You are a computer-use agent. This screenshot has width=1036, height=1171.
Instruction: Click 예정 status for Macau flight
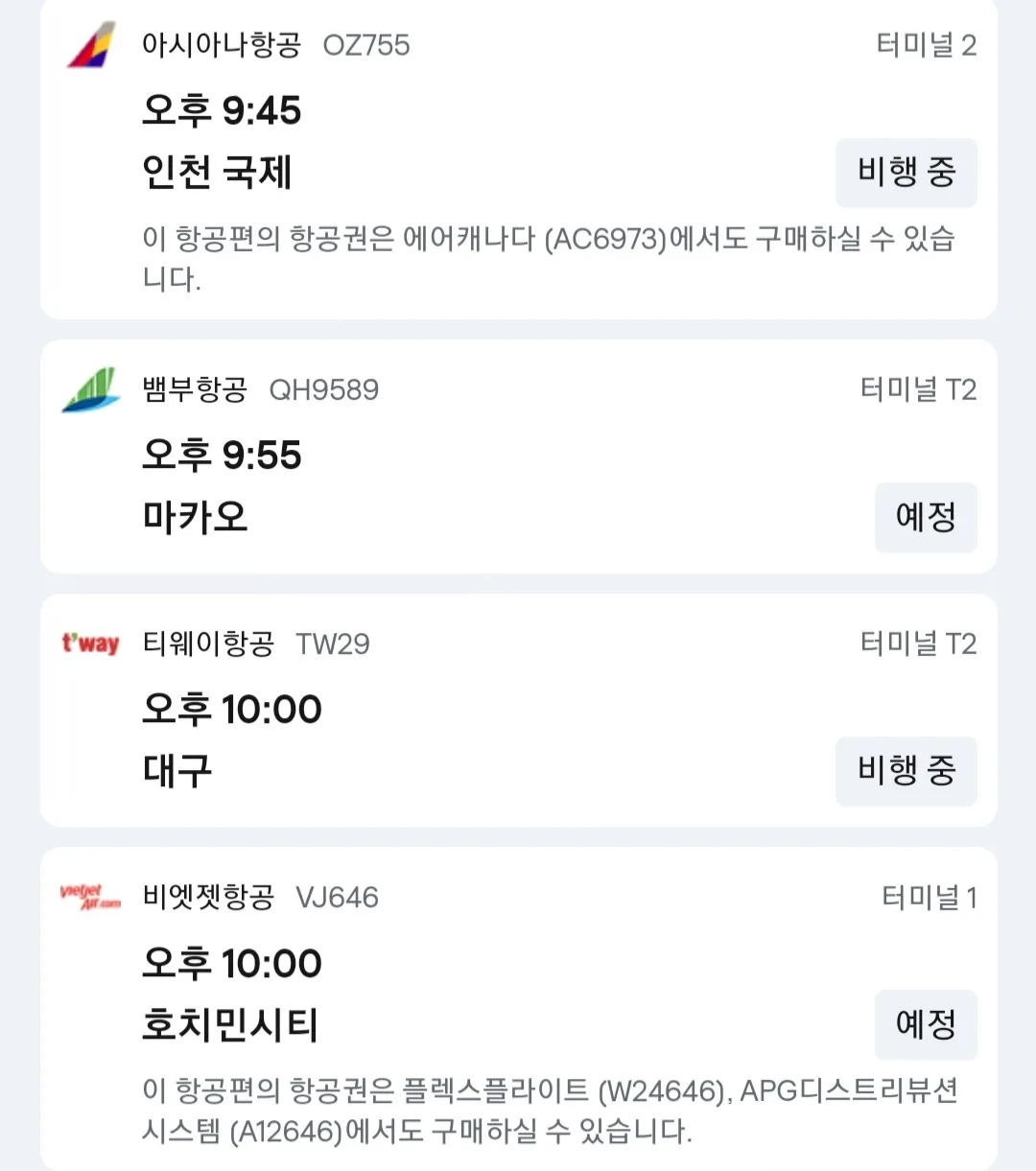pos(926,517)
